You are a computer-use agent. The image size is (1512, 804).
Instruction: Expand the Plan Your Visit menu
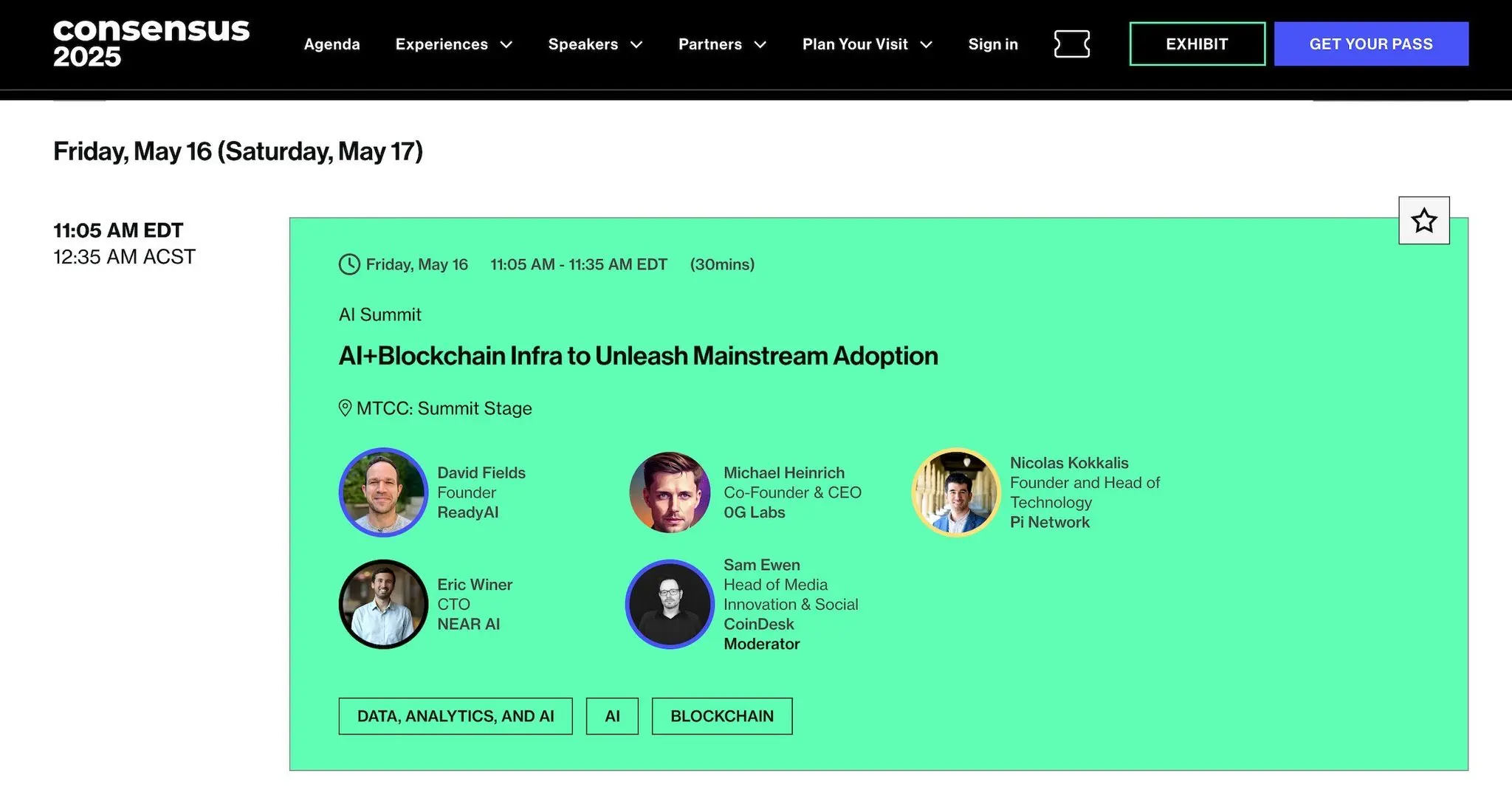tap(867, 44)
